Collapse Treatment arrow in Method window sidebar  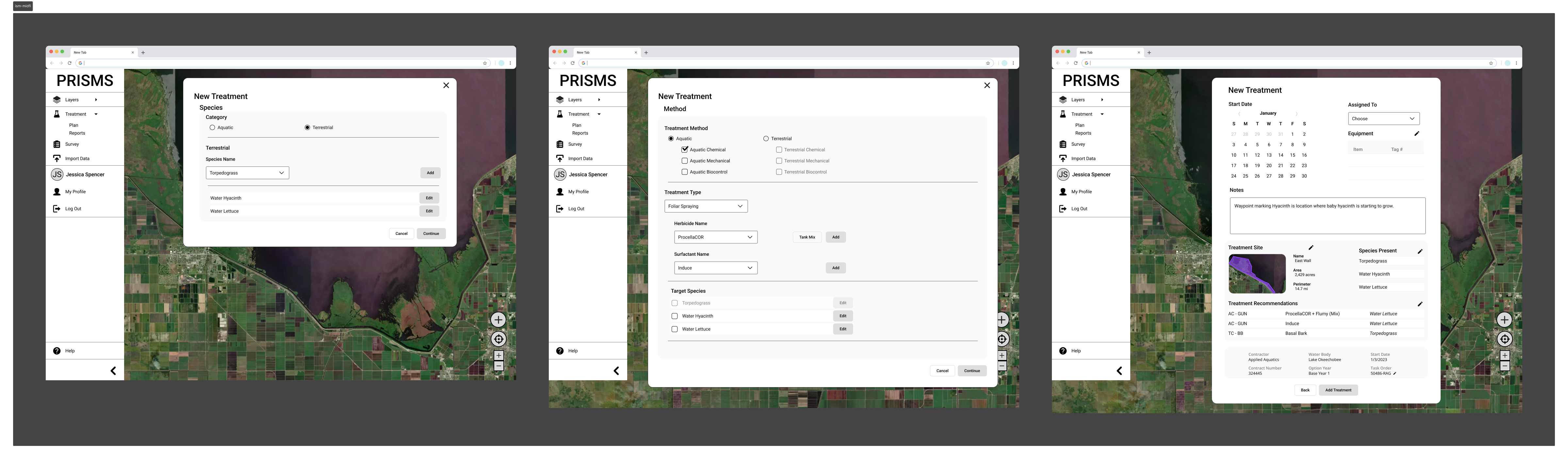pyautogui.click(x=599, y=114)
